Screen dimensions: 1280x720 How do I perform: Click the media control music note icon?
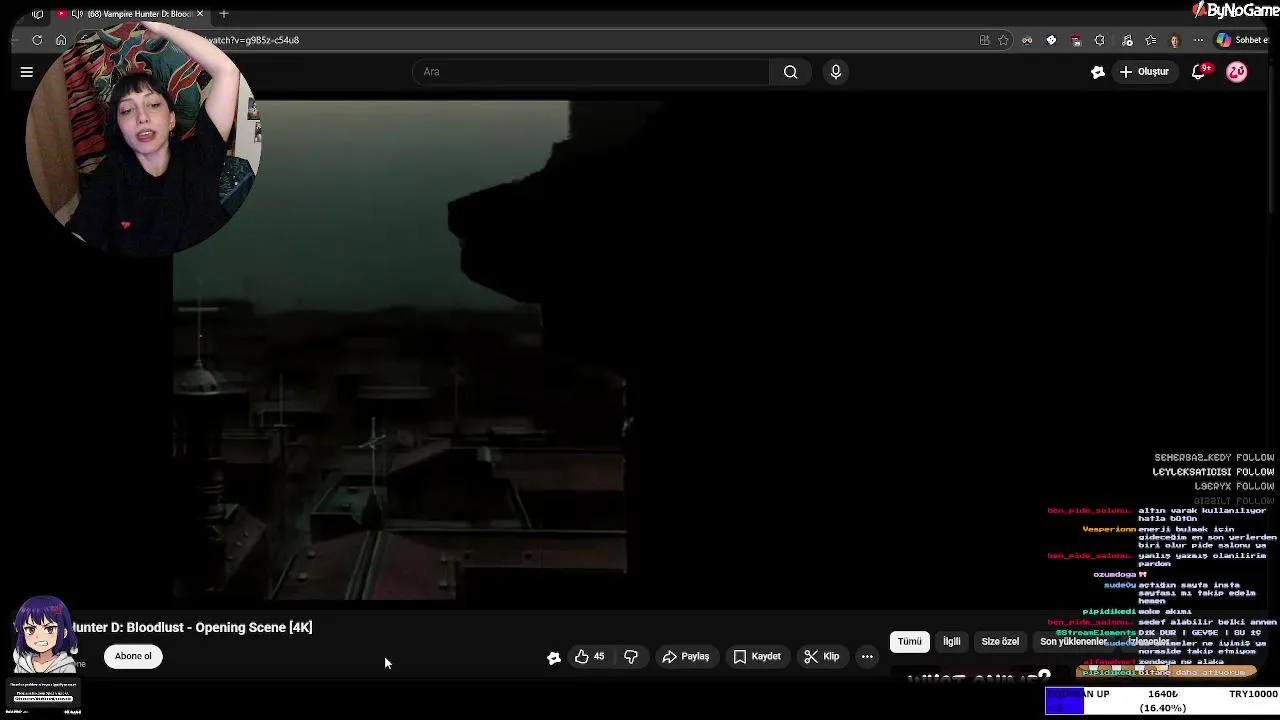[x=1127, y=40]
